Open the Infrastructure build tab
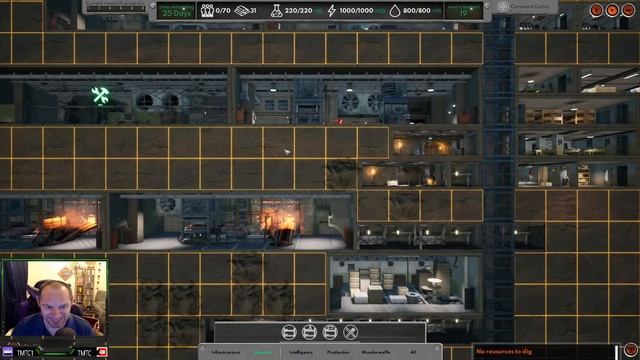This screenshot has width=640, height=360. click(x=225, y=352)
